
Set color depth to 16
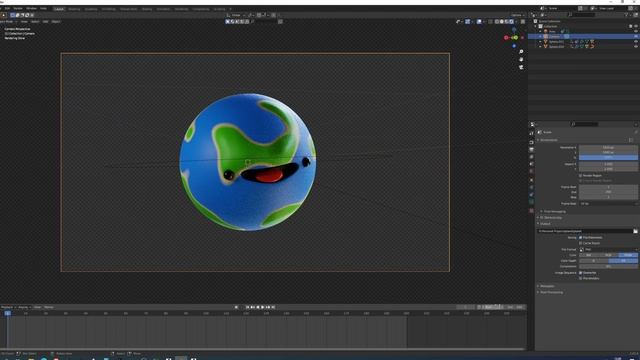(623, 260)
